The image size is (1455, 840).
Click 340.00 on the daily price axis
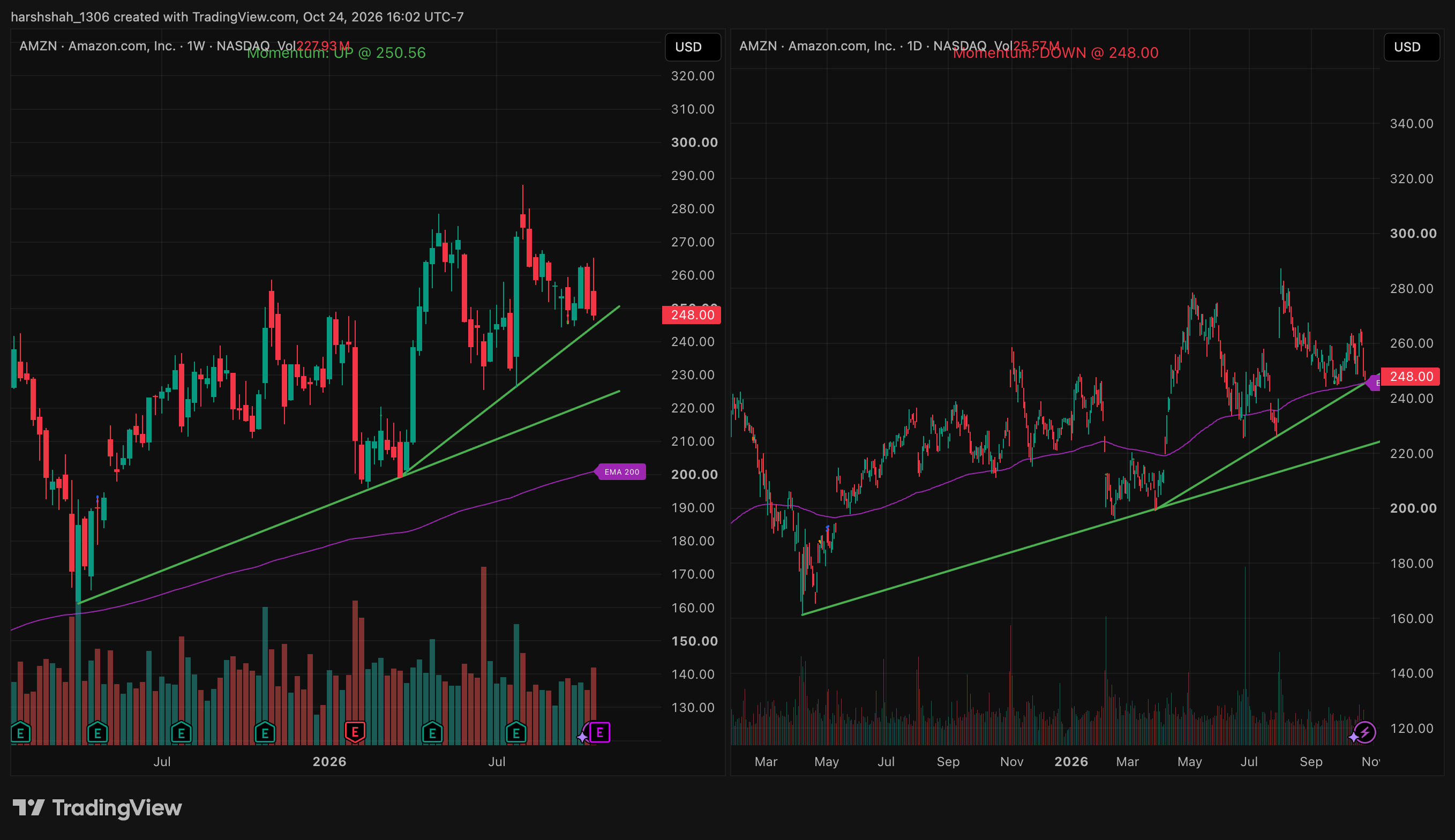click(x=1412, y=123)
